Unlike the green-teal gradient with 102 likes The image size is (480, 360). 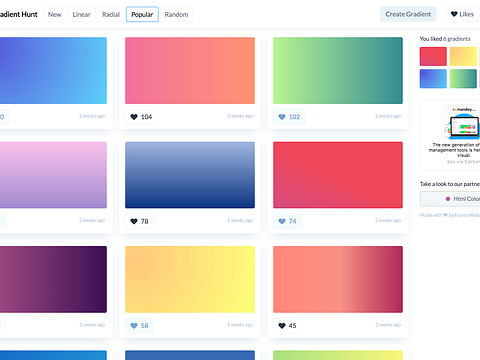tap(289, 117)
